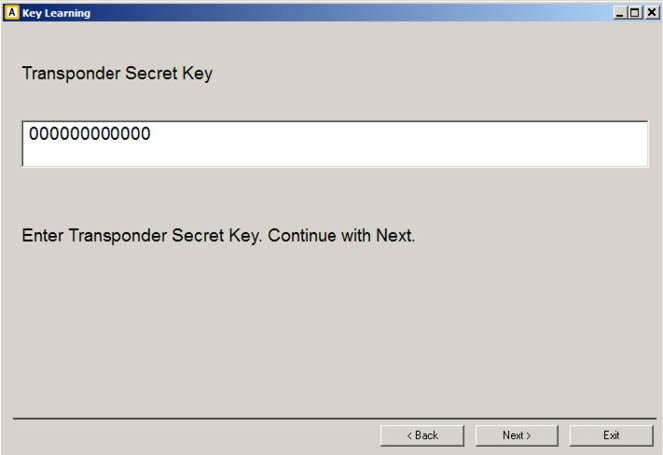Return to previous step with < Back

[422, 436]
